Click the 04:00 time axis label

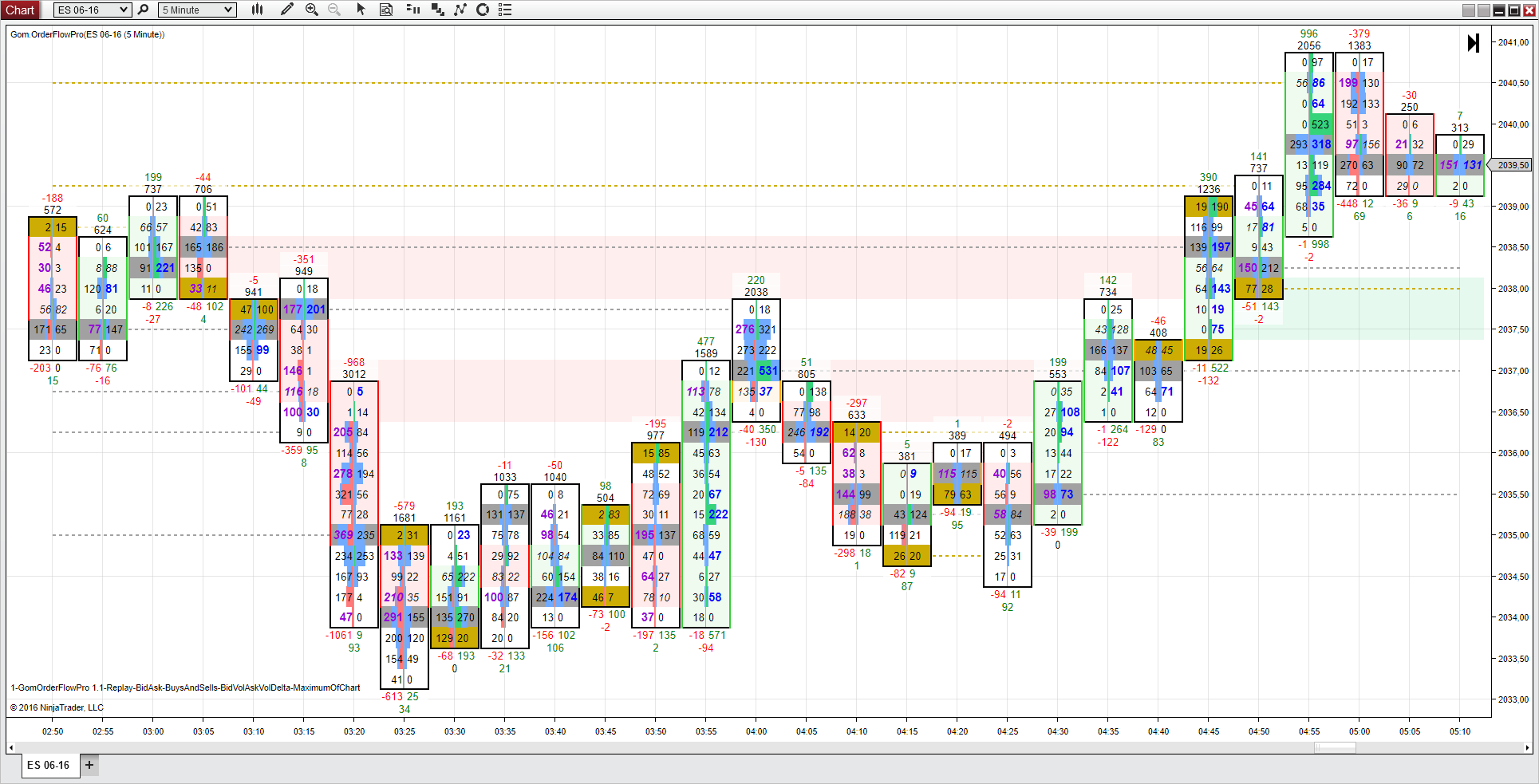point(756,731)
